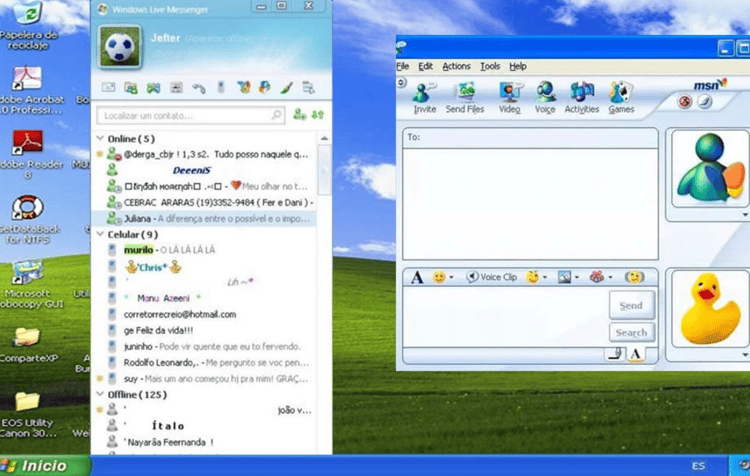Open the paintbrush color scheme icon
Image resolution: width=750 pixels, height=476 pixels.
pos(287,88)
